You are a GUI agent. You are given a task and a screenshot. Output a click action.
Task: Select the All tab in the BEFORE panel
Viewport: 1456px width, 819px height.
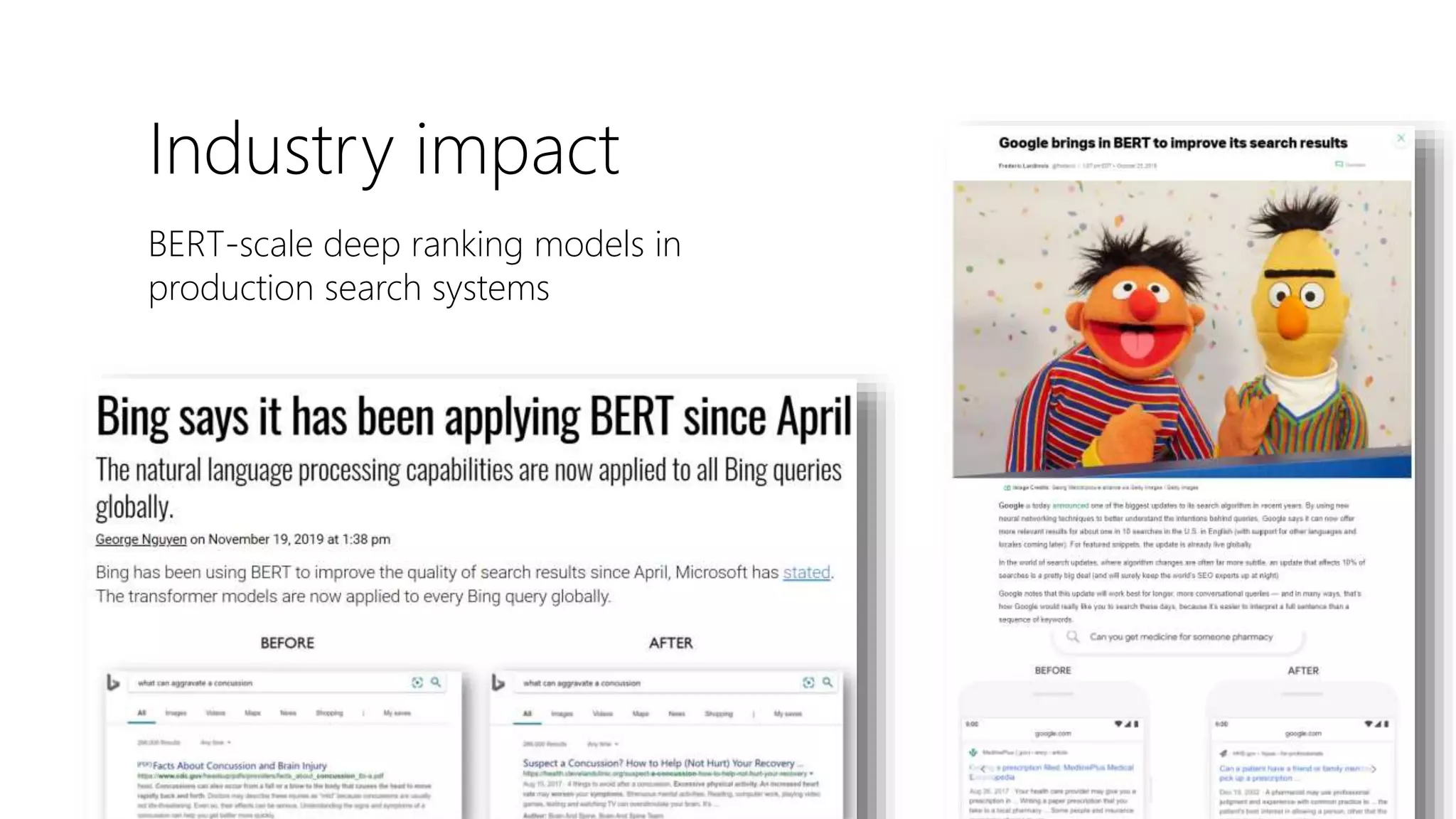click(141, 712)
